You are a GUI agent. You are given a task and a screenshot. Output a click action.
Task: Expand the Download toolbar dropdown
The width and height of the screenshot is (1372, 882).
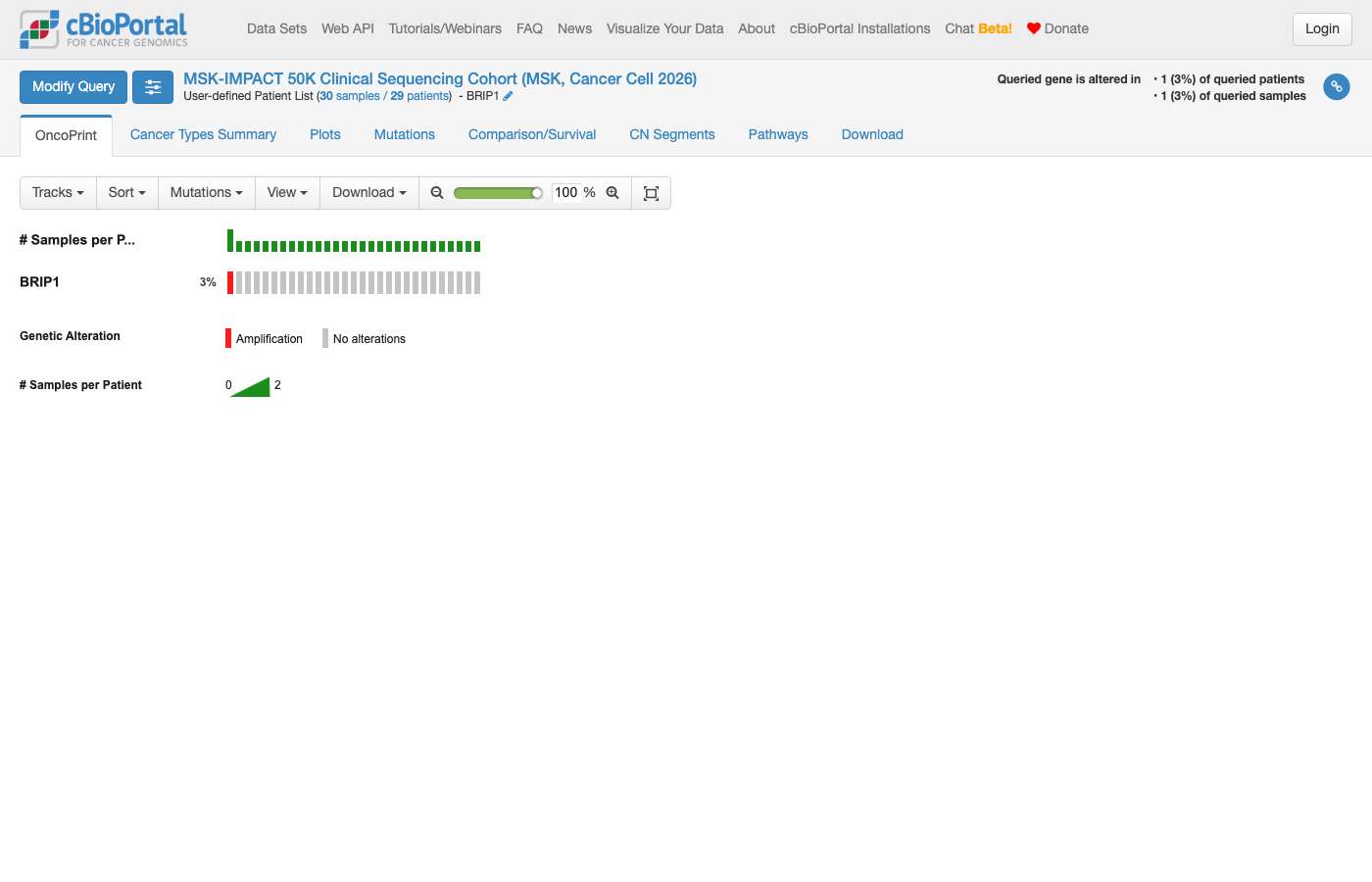[369, 193]
